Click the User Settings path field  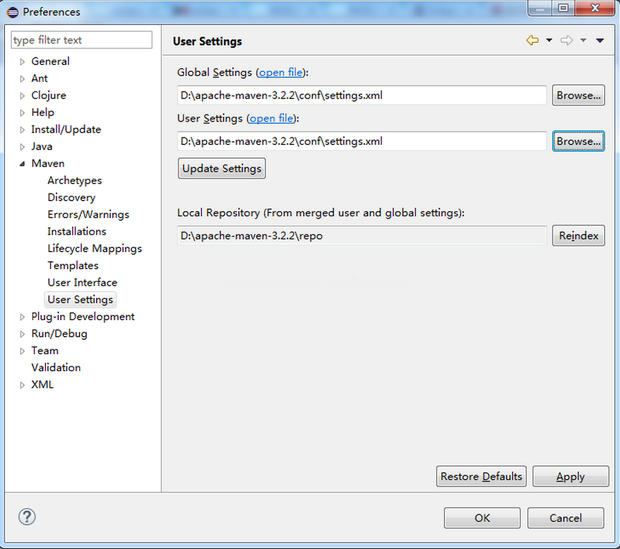tap(361, 142)
